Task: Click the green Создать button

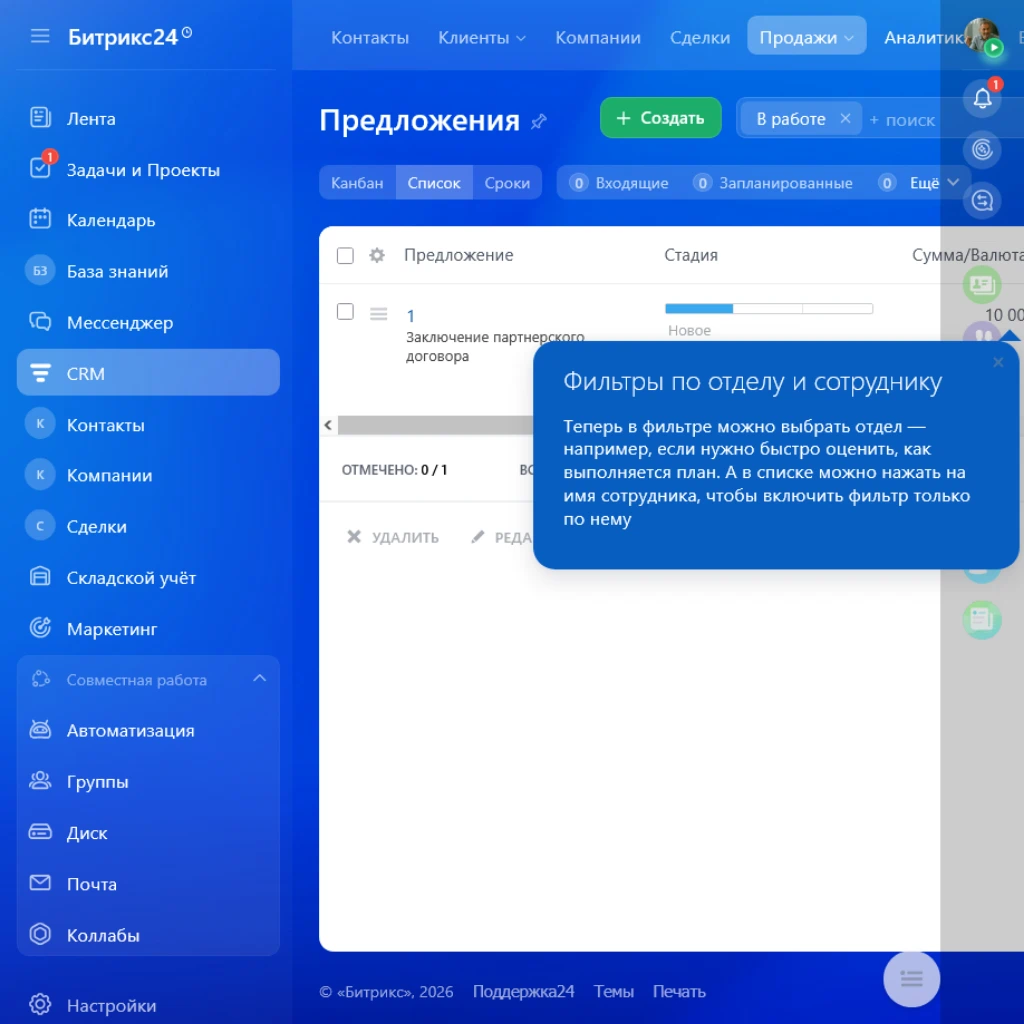Action: (660, 117)
